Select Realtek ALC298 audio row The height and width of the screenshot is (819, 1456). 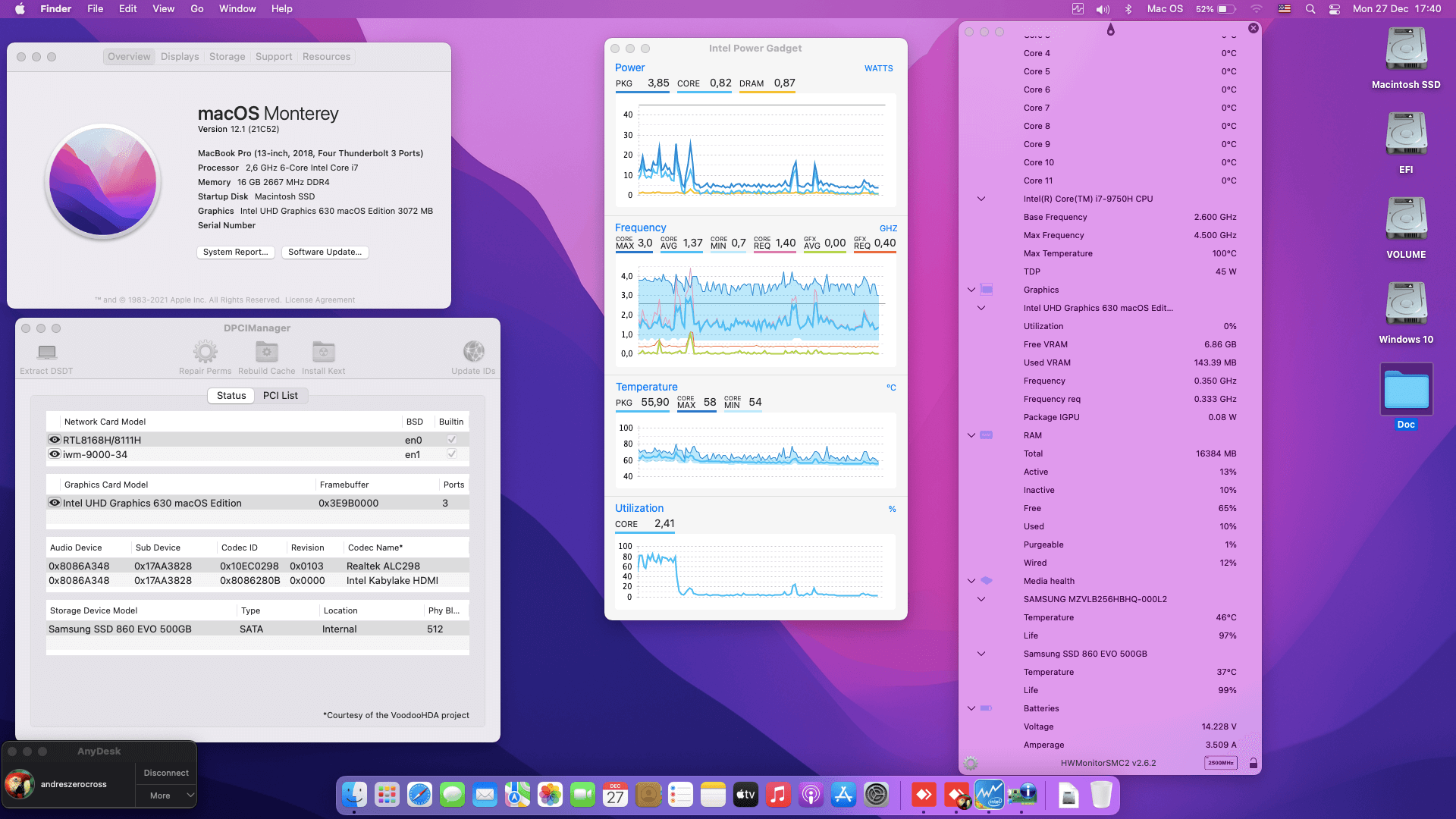point(258,566)
